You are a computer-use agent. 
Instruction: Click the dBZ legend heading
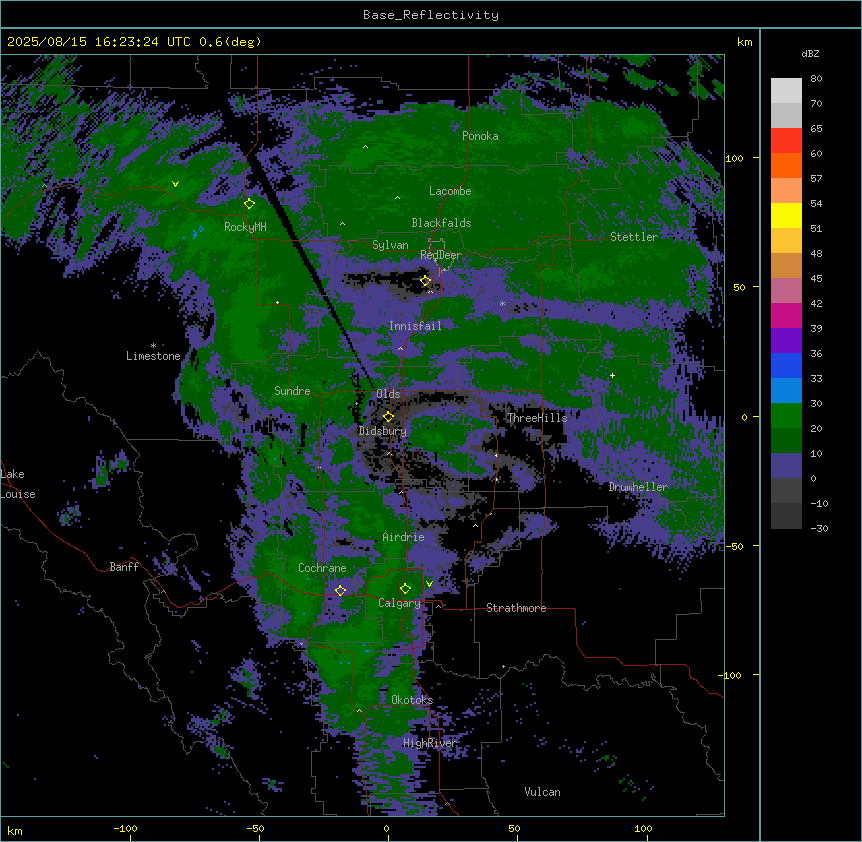coord(810,53)
